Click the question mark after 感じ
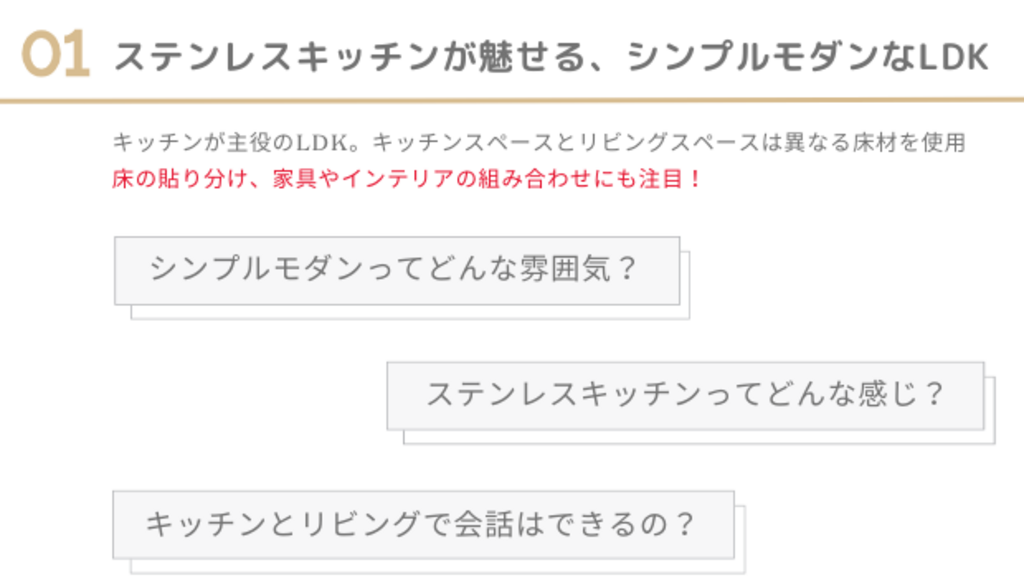Screen dimensions: 1024x588 [x=933, y=394]
